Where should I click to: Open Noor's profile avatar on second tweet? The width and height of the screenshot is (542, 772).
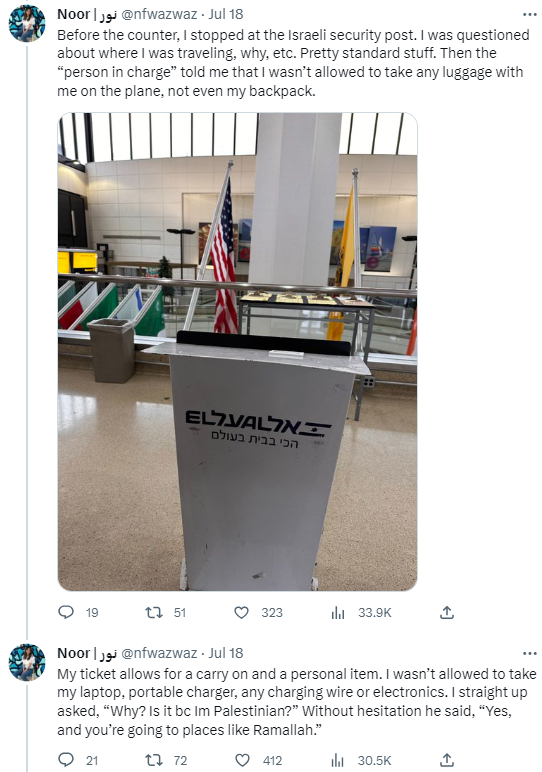(27, 663)
